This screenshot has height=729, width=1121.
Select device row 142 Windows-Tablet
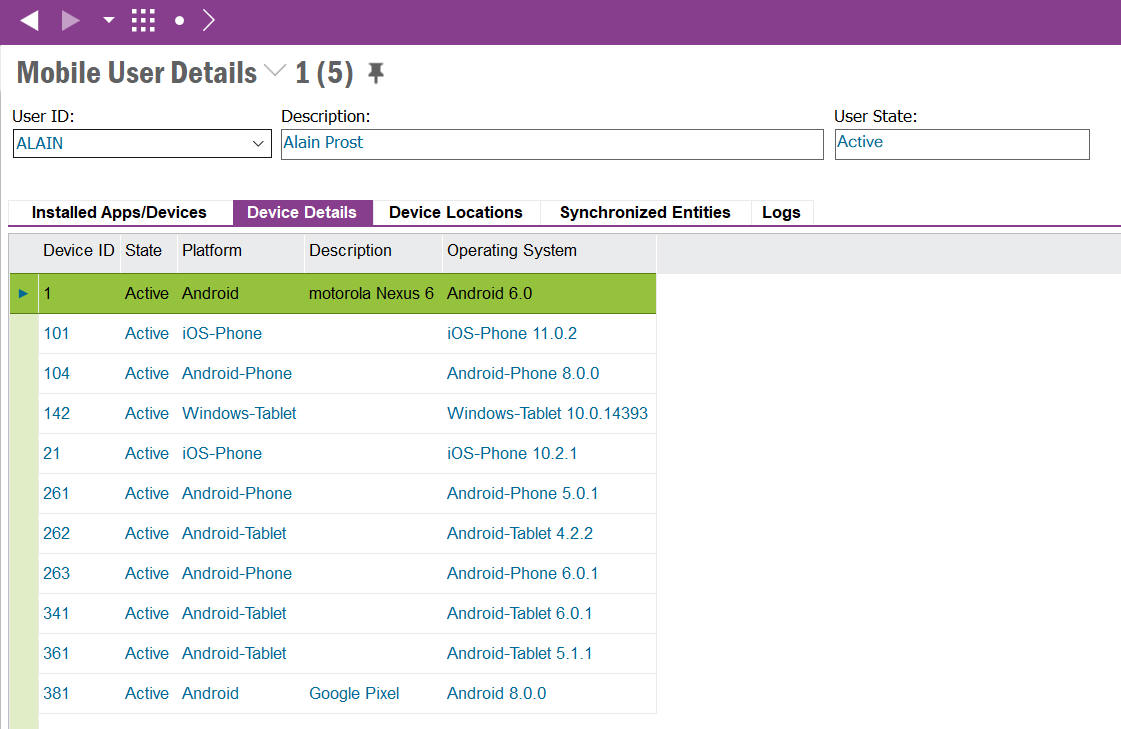(239, 413)
